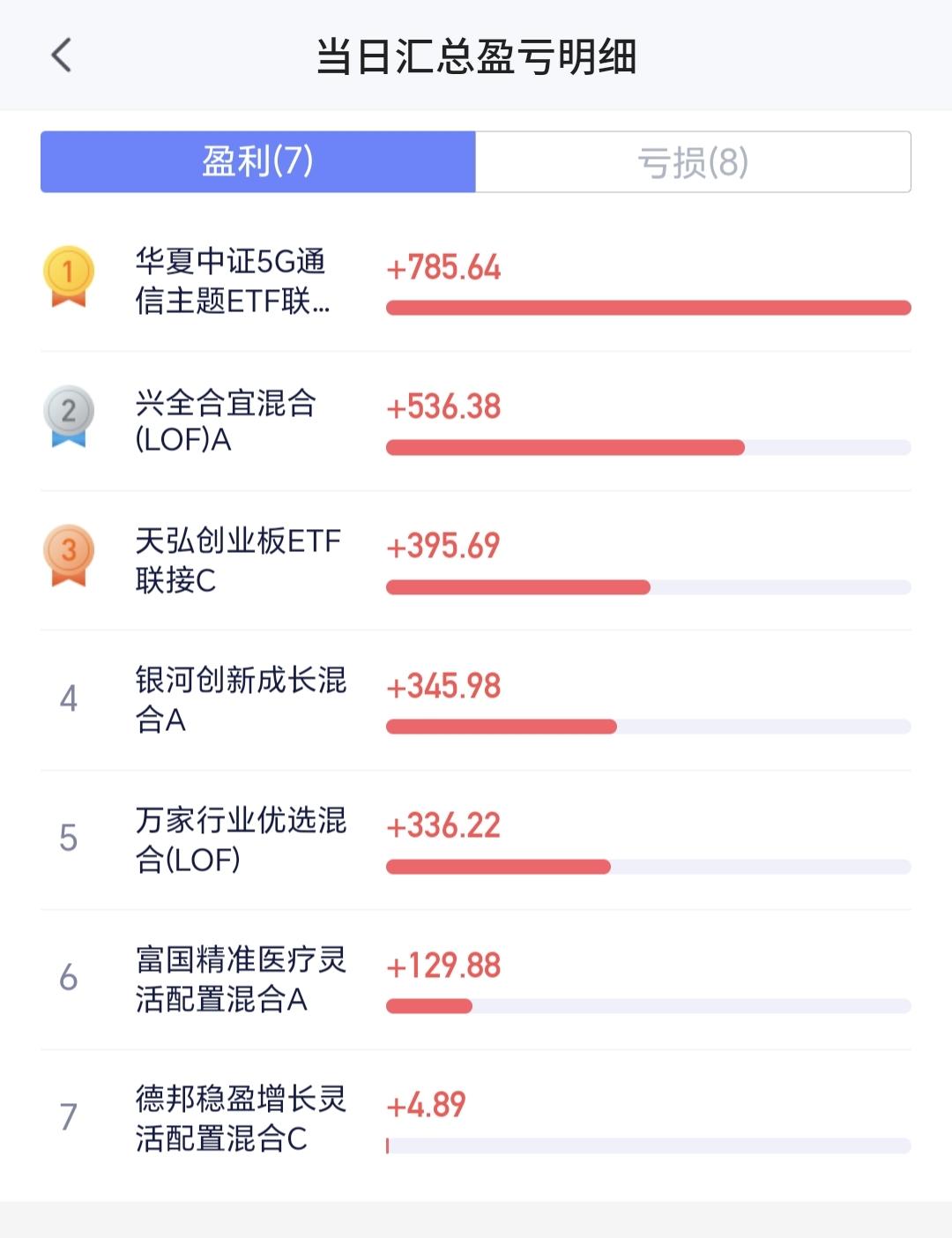This screenshot has height=1238, width=952.
Task: Click the +129.88 profit amount
Action: 443,966
